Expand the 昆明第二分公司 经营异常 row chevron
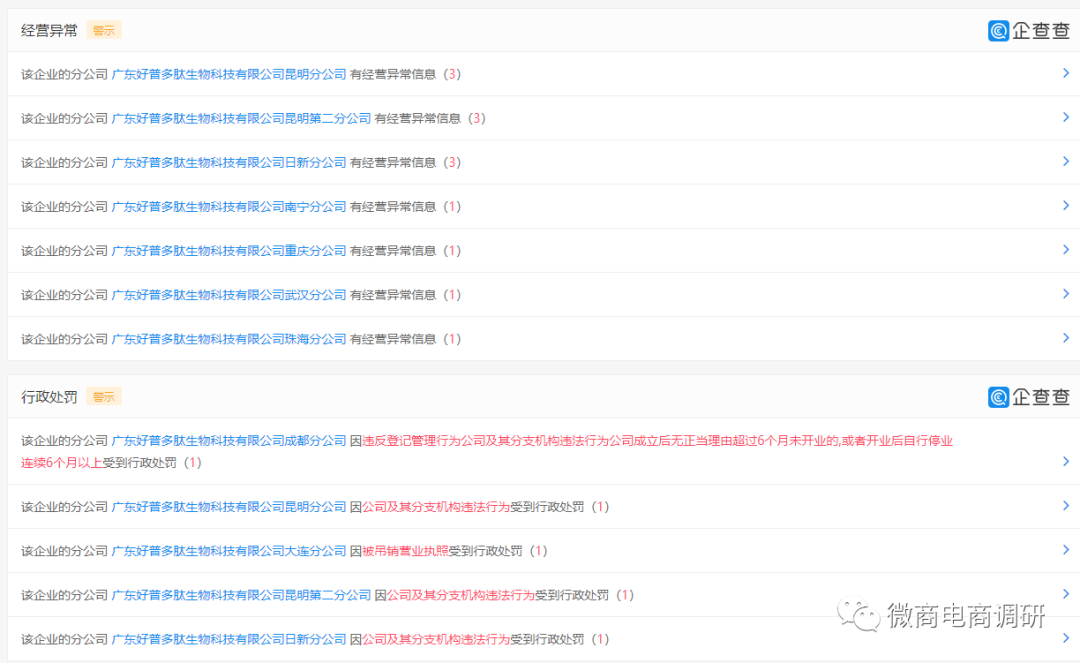 pyautogui.click(x=1066, y=117)
